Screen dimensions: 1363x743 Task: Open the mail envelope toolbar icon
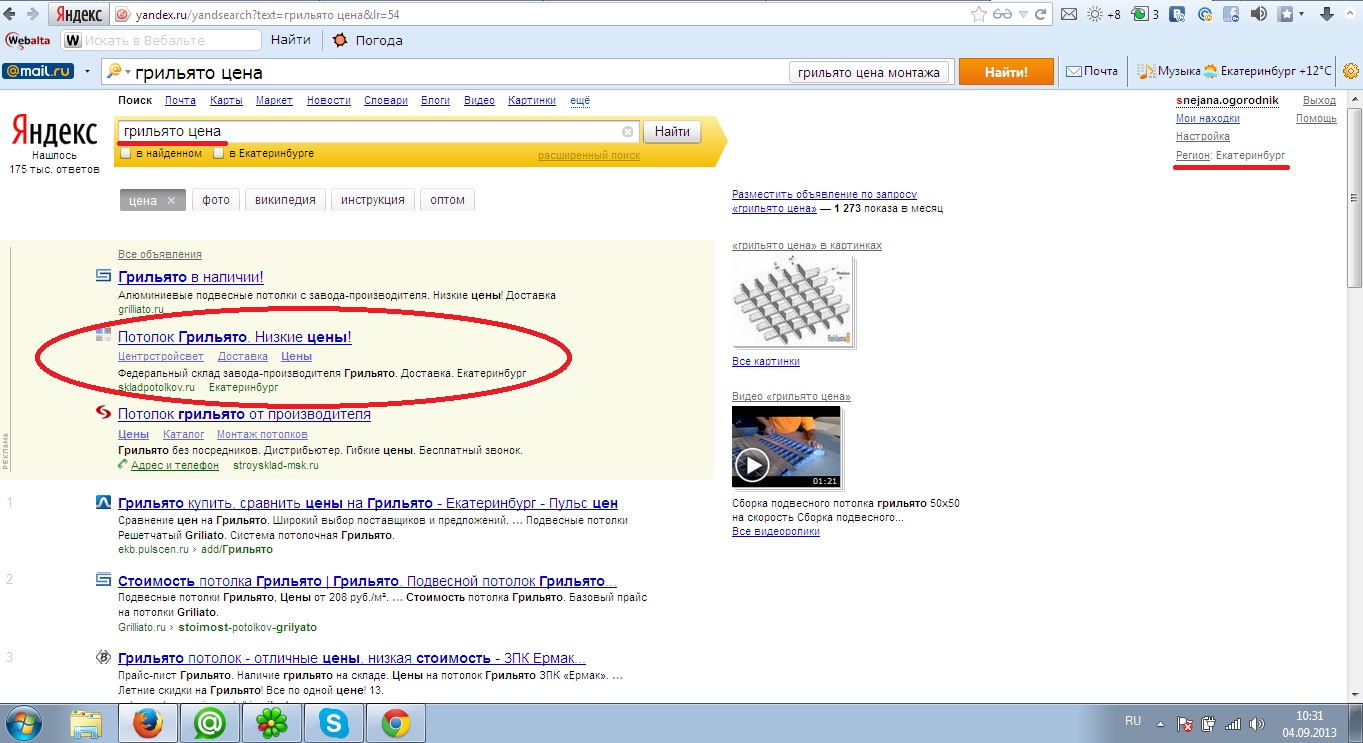click(1069, 15)
